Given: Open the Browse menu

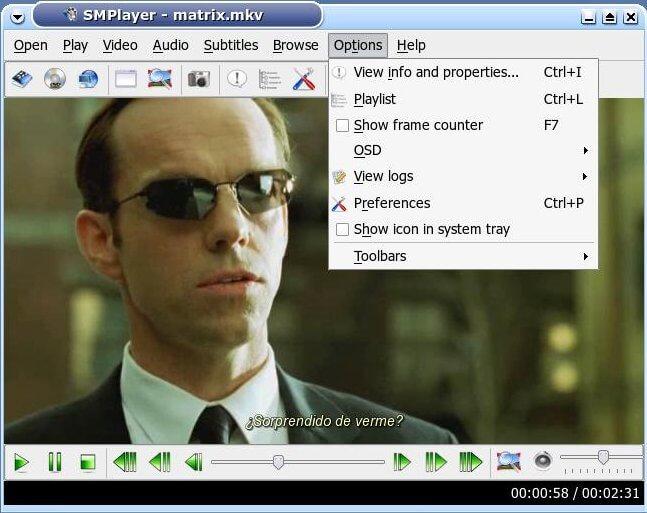Looking at the screenshot, I should 295,45.
